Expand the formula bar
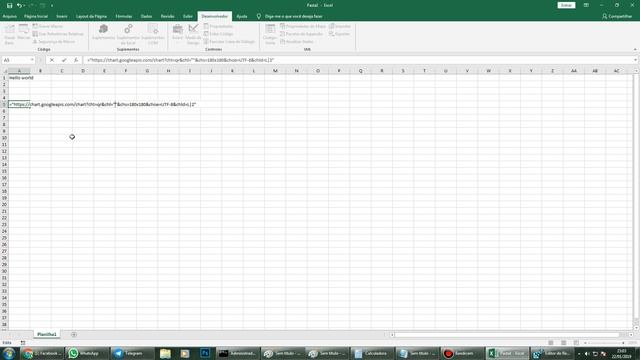This screenshot has width=640, height=360. click(636, 60)
